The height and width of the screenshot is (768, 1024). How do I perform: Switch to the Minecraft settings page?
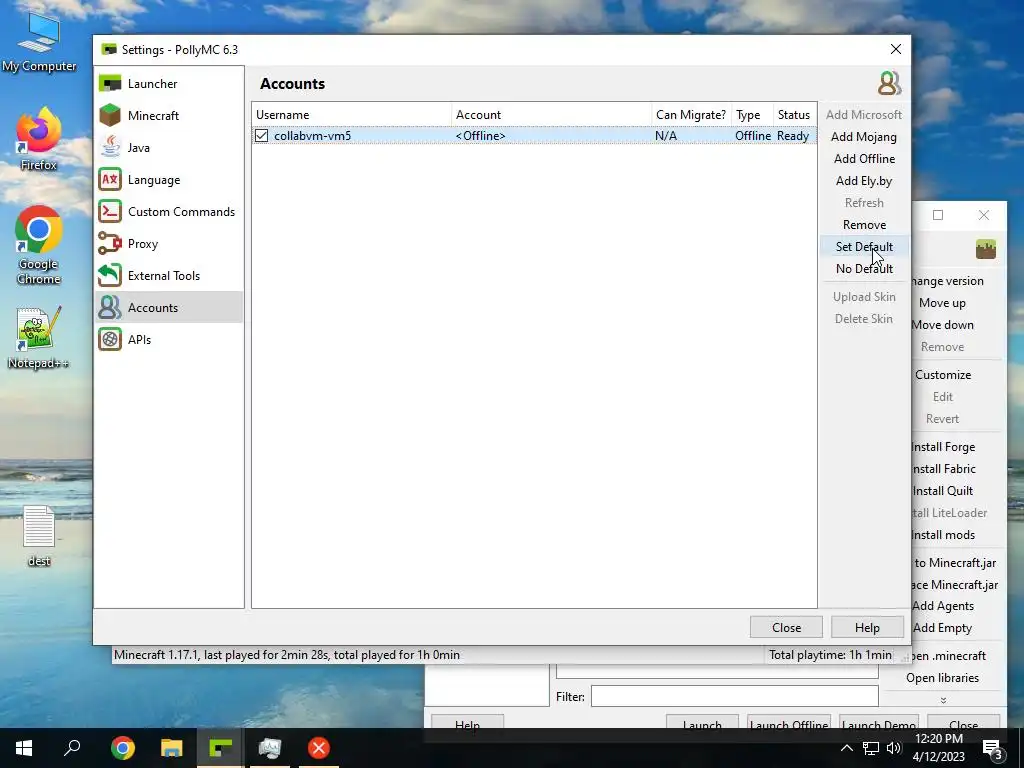170,116
